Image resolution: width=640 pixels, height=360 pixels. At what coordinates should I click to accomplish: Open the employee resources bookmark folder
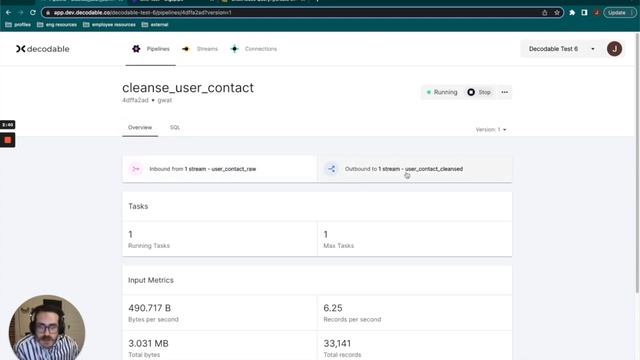[x=109, y=25]
